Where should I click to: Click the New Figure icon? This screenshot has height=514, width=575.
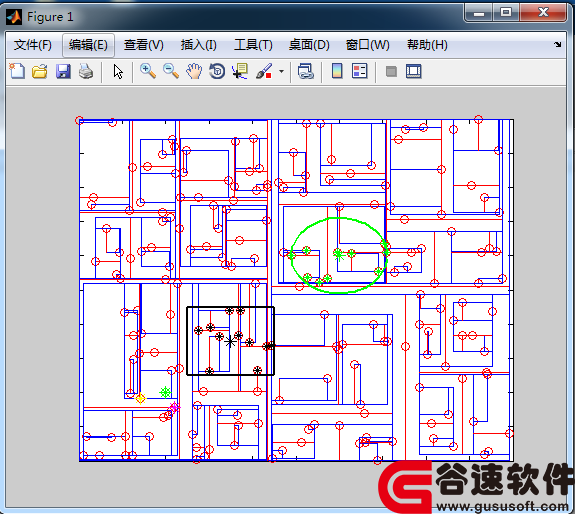[17, 71]
